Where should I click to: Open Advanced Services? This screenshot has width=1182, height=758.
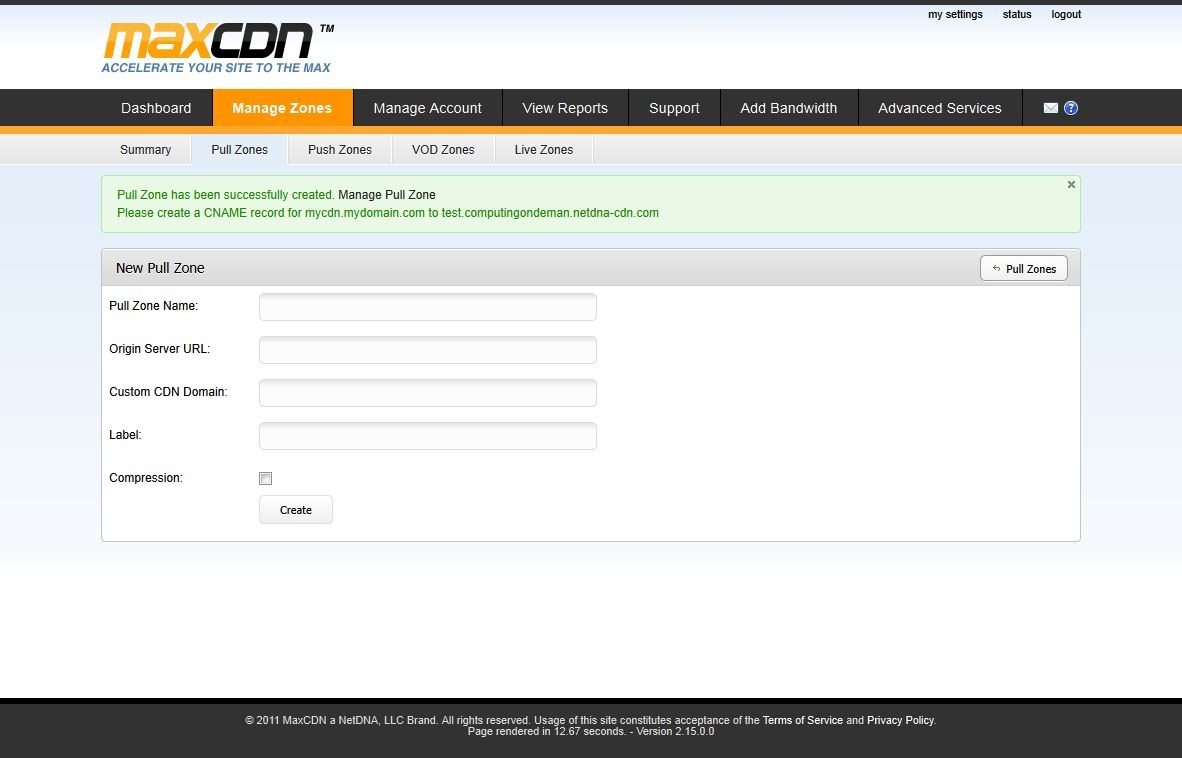pyautogui.click(x=939, y=108)
